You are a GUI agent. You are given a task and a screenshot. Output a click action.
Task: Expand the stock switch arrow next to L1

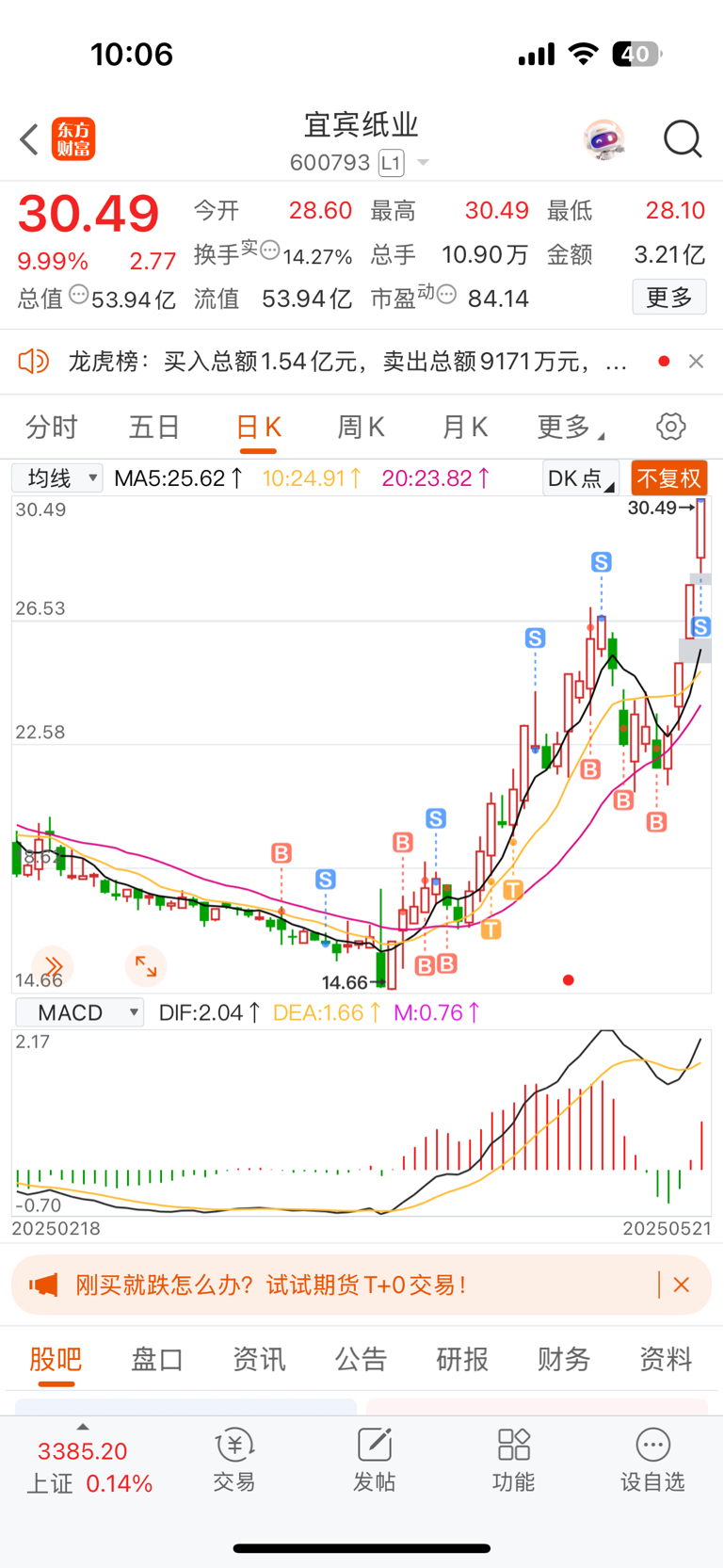[x=423, y=163]
